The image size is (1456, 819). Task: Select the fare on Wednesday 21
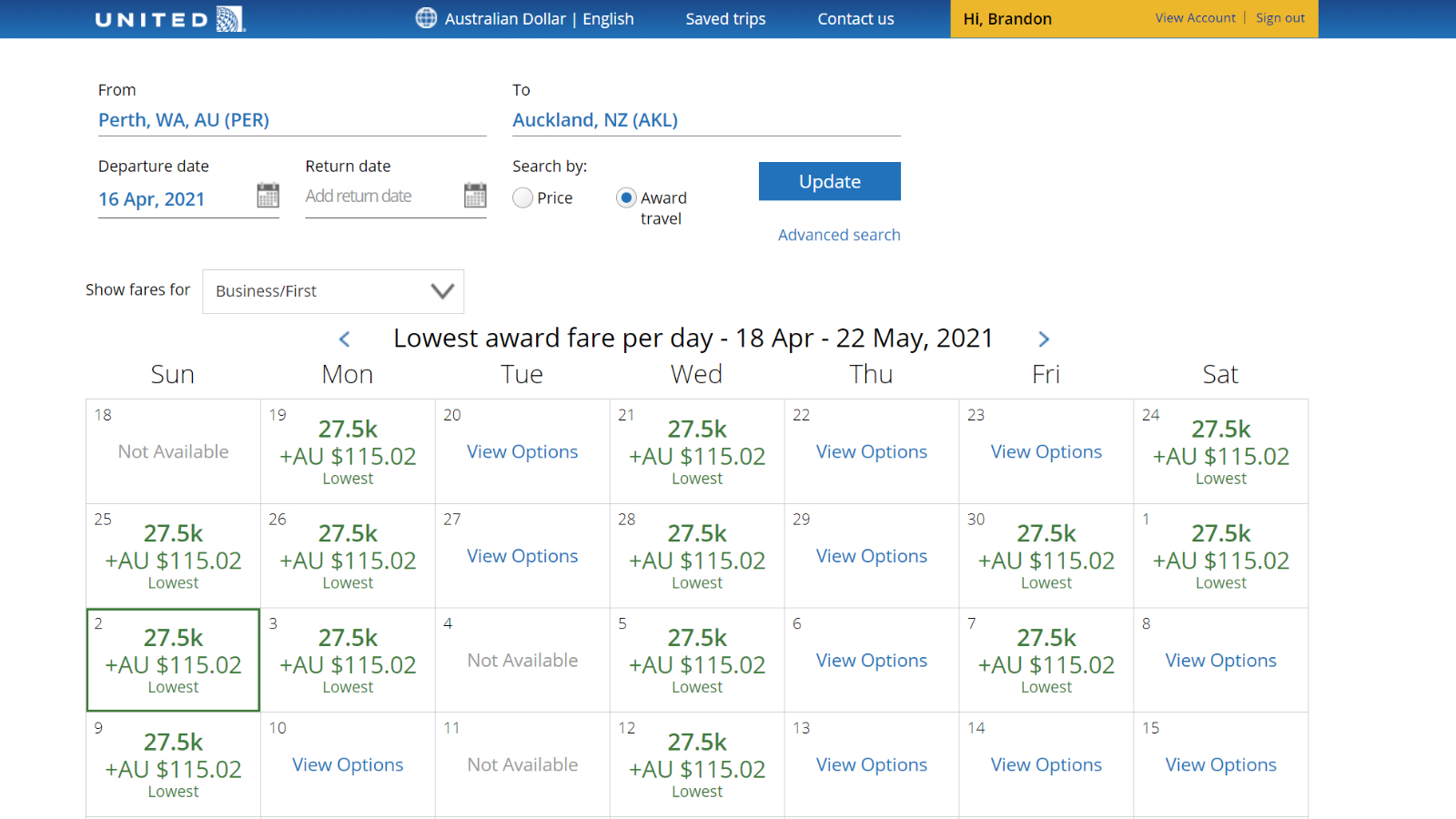coord(697,451)
